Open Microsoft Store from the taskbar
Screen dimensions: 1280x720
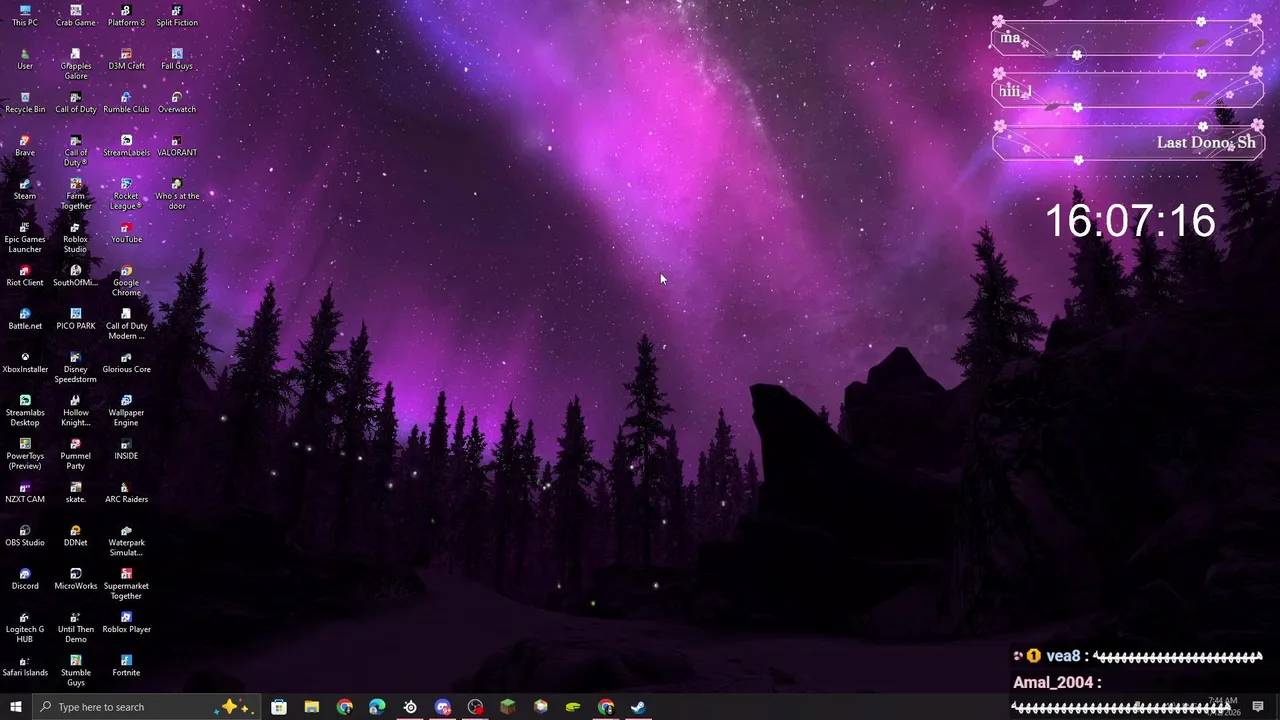click(x=279, y=707)
